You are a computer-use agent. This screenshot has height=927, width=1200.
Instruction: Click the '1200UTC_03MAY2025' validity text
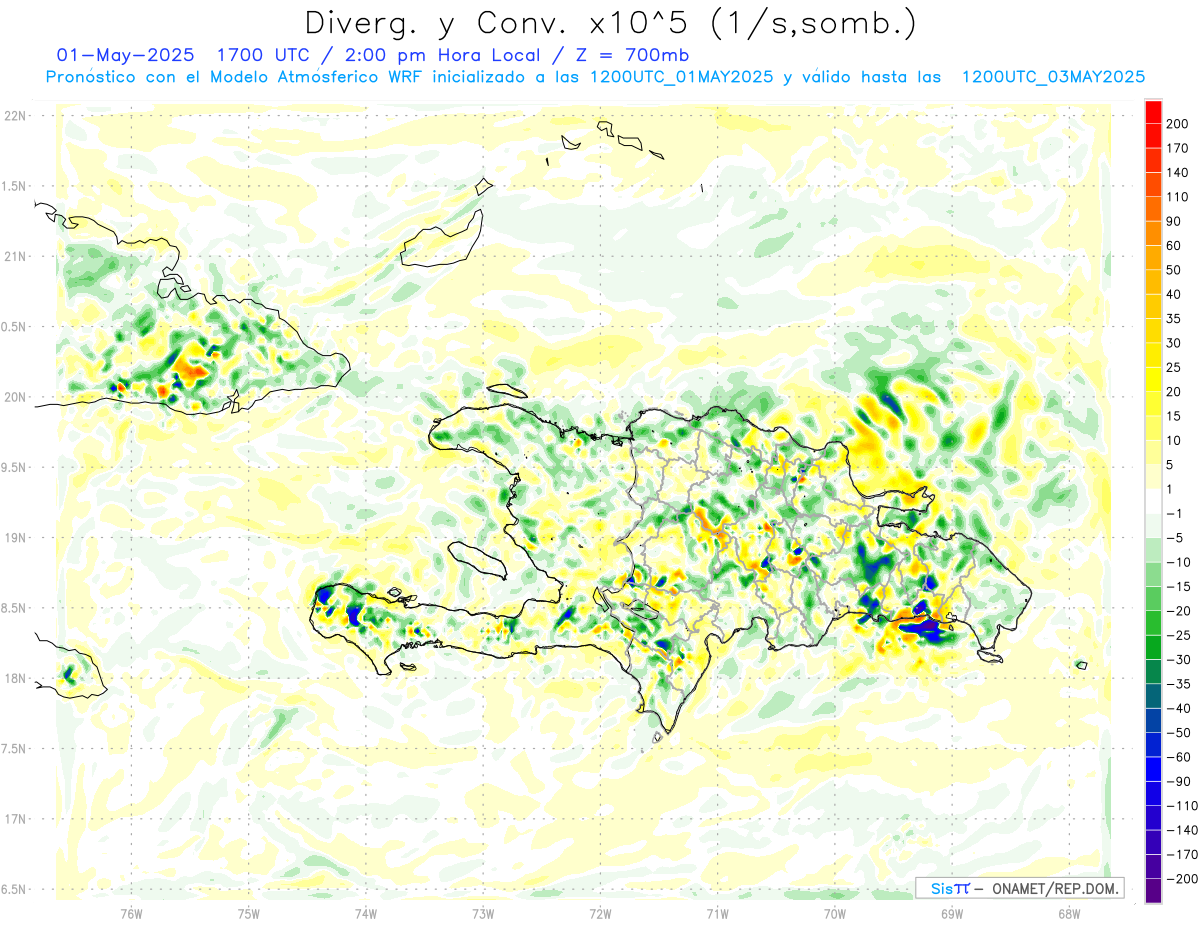(1053, 77)
